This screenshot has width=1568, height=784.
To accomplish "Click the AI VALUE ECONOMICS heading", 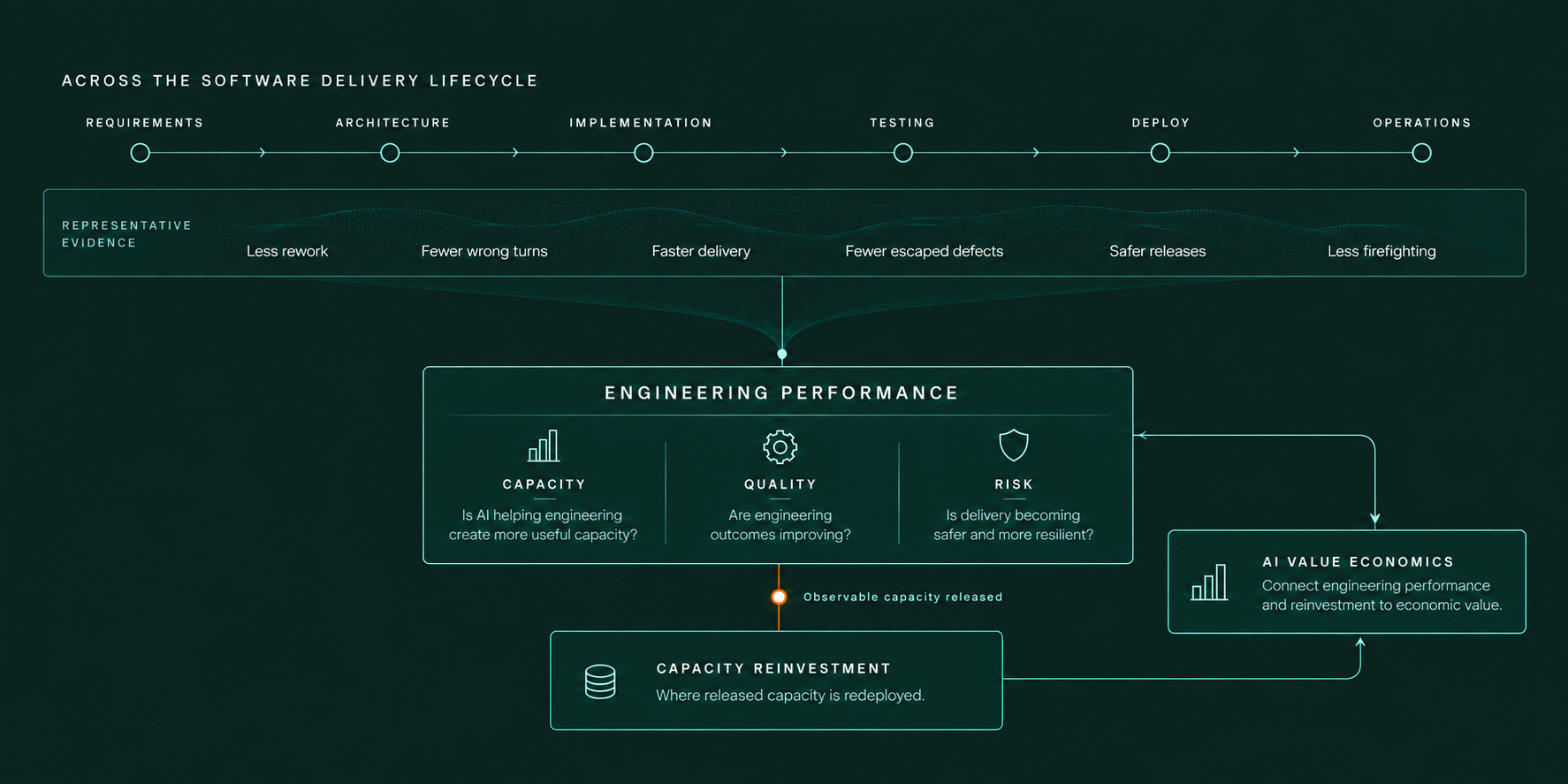I will coord(1358,562).
